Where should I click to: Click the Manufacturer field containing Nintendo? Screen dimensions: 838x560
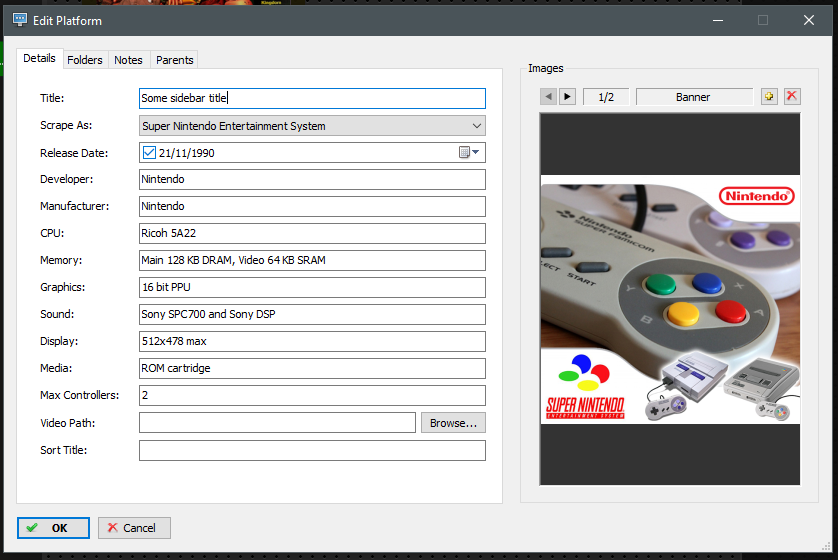point(312,206)
